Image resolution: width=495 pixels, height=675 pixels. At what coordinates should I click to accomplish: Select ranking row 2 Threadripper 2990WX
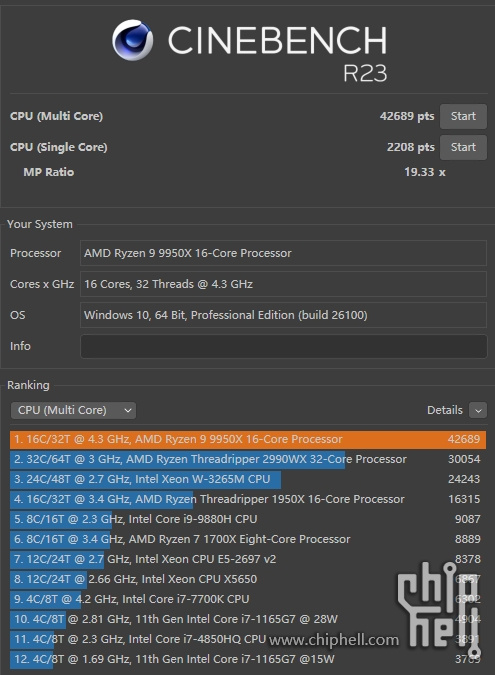(x=248, y=459)
